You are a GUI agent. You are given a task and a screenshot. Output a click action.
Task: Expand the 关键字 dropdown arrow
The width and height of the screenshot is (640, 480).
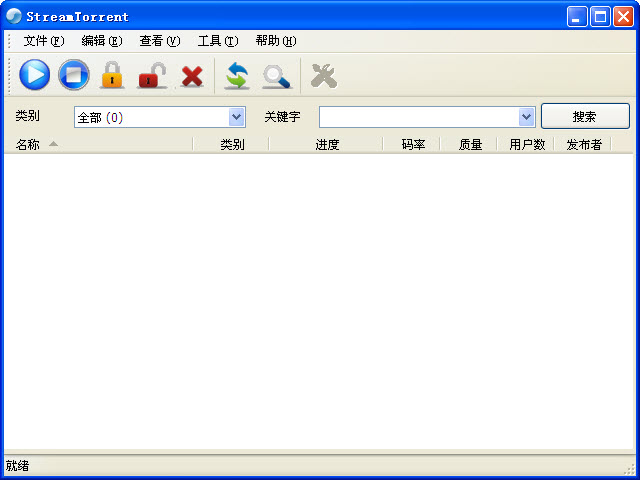tap(527, 117)
